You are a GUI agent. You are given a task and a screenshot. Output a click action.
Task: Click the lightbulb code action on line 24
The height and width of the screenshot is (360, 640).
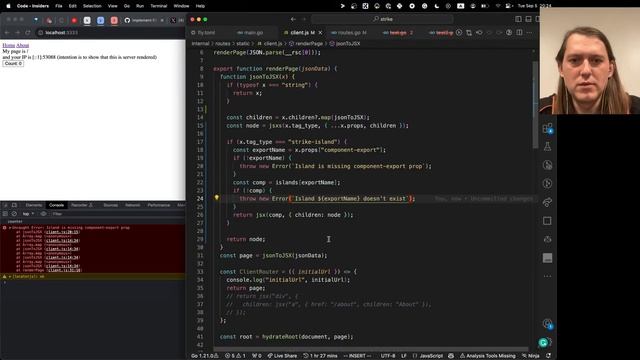217,198
